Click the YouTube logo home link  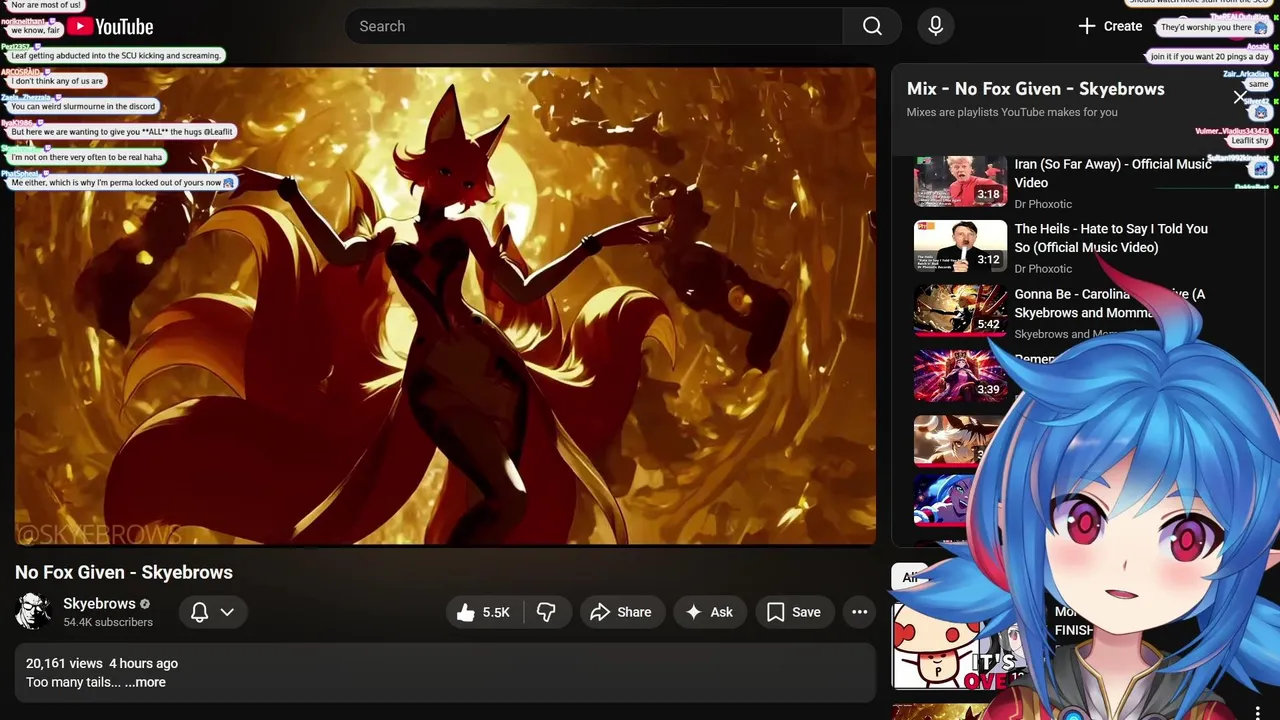110,27
